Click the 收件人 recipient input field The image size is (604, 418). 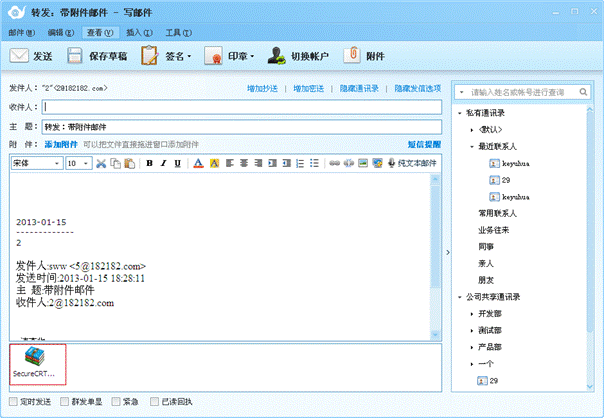(x=240, y=107)
